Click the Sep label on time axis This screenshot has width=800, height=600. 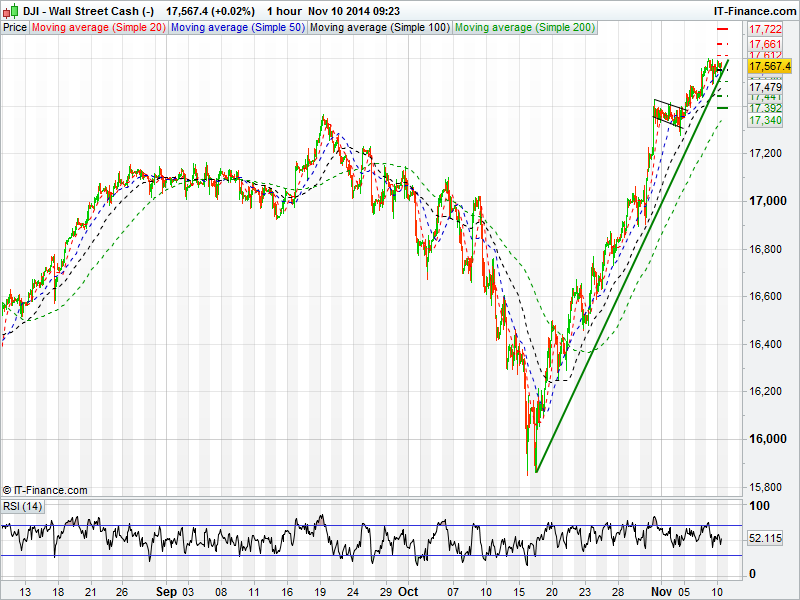(168, 591)
